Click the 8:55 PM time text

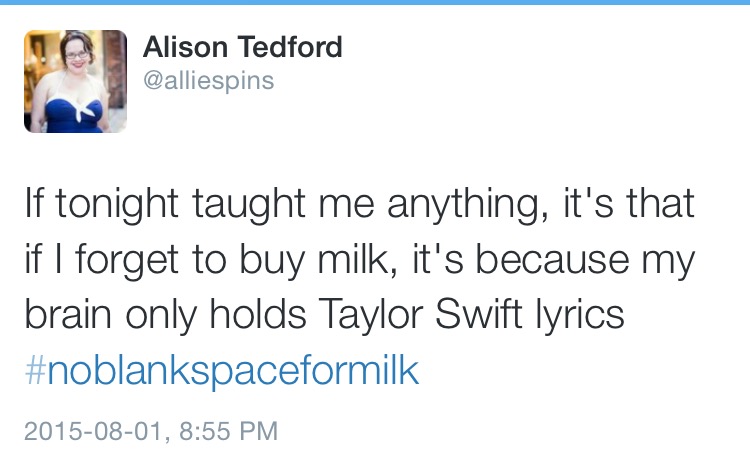point(228,430)
